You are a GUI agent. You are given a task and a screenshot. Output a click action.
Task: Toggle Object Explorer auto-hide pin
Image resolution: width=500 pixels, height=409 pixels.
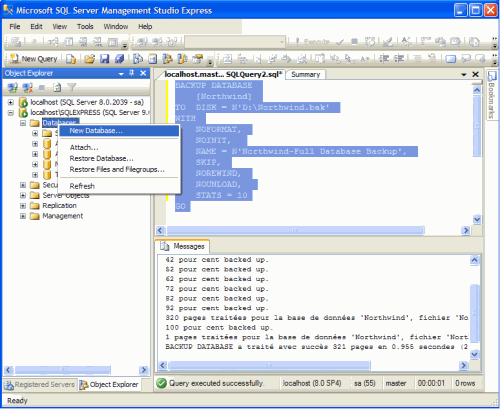tap(132, 73)
